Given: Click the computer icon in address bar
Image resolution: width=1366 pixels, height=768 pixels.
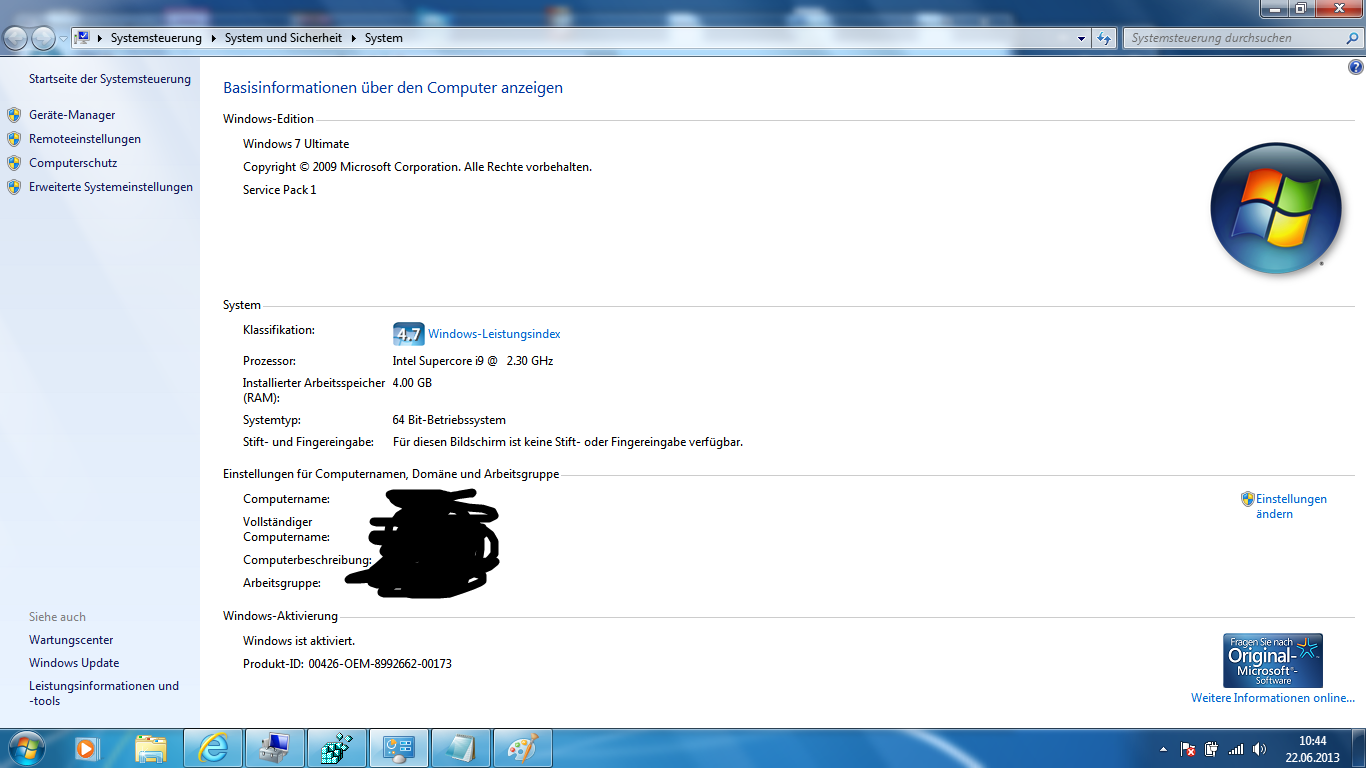Looking at the screenshot, I should point(83,38).
